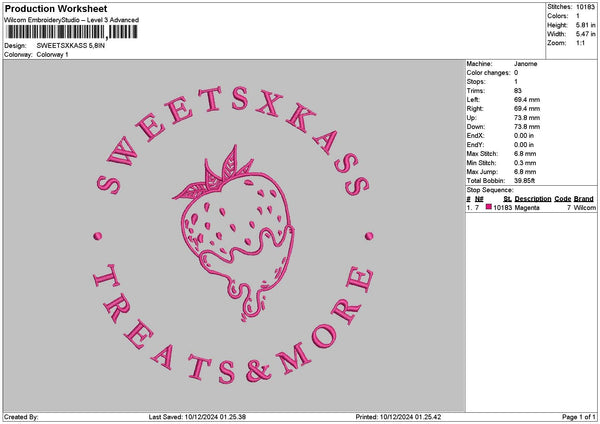Click the barcode under the worksheet title
This screenshot has height=424, width=600.
(x=72, y=32)
